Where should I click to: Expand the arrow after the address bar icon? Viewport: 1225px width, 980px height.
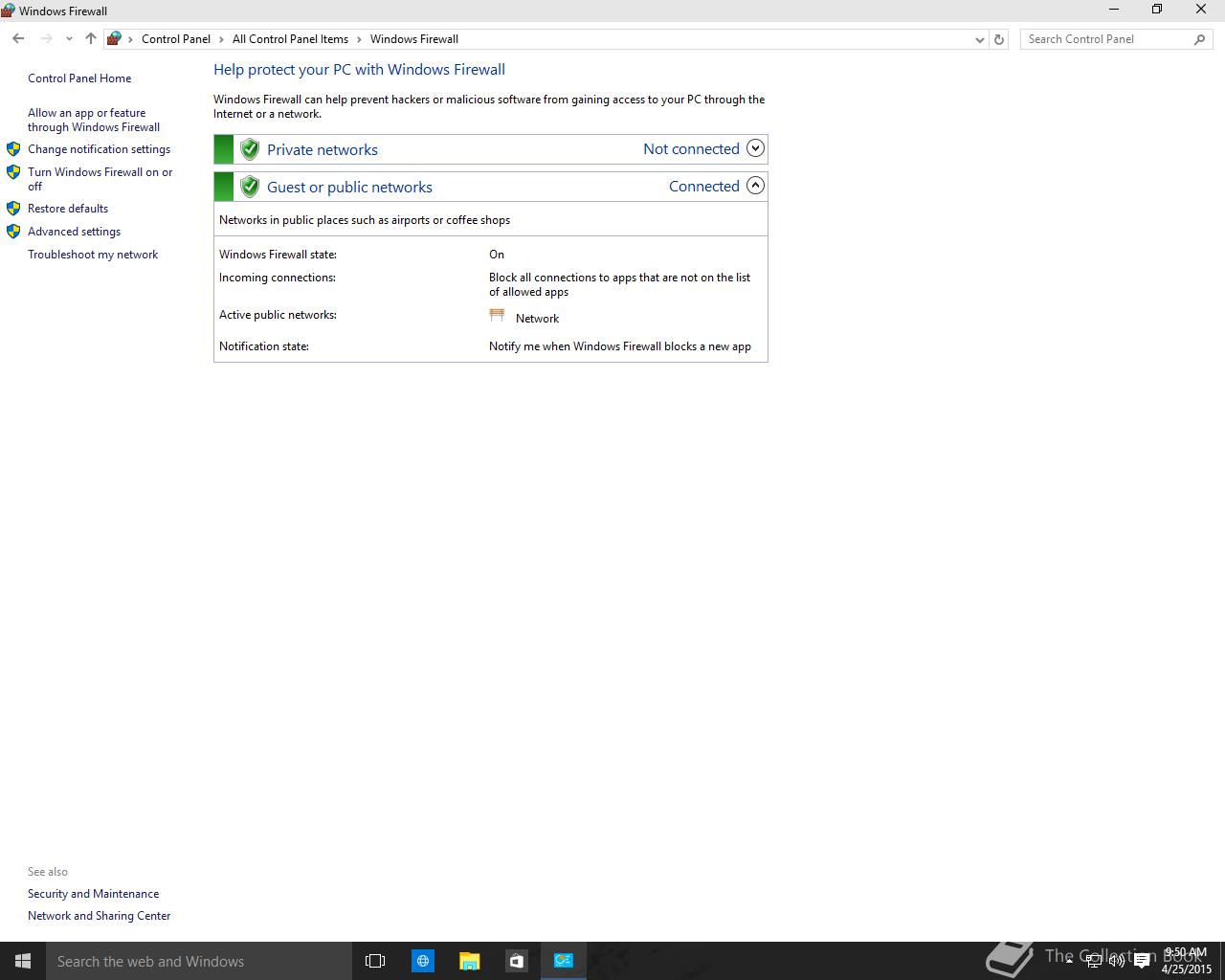tap(130, 39)
